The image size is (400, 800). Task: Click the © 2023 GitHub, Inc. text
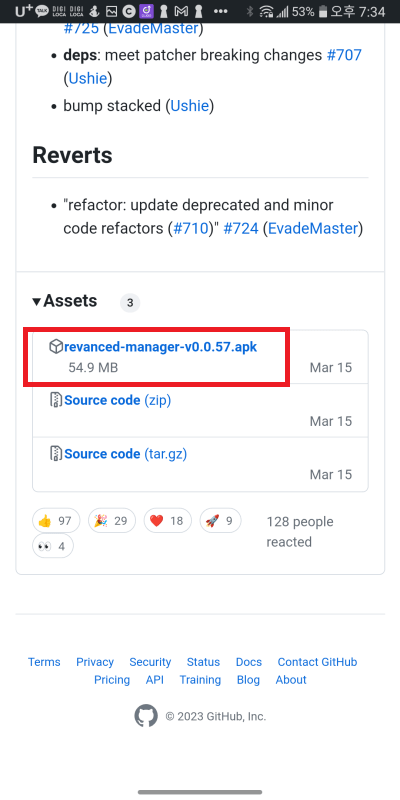point(216,716)
